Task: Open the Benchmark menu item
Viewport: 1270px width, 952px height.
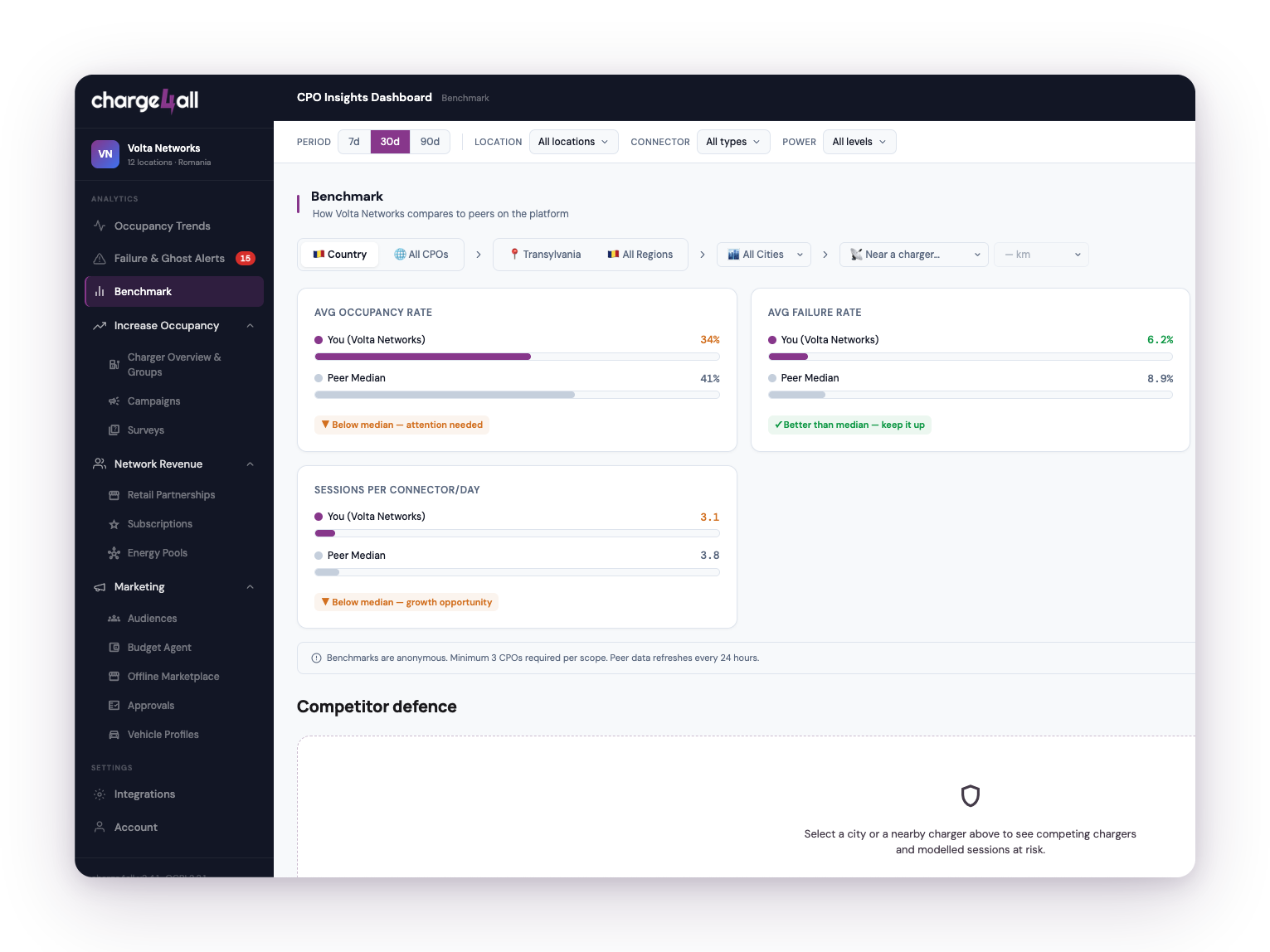Action: pos(174,292)
